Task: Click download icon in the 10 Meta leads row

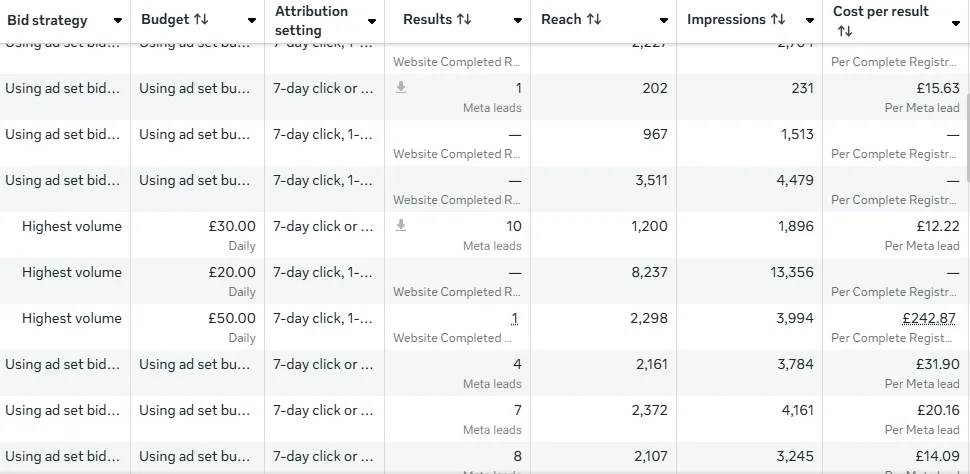Action: [x=401, y=226]
